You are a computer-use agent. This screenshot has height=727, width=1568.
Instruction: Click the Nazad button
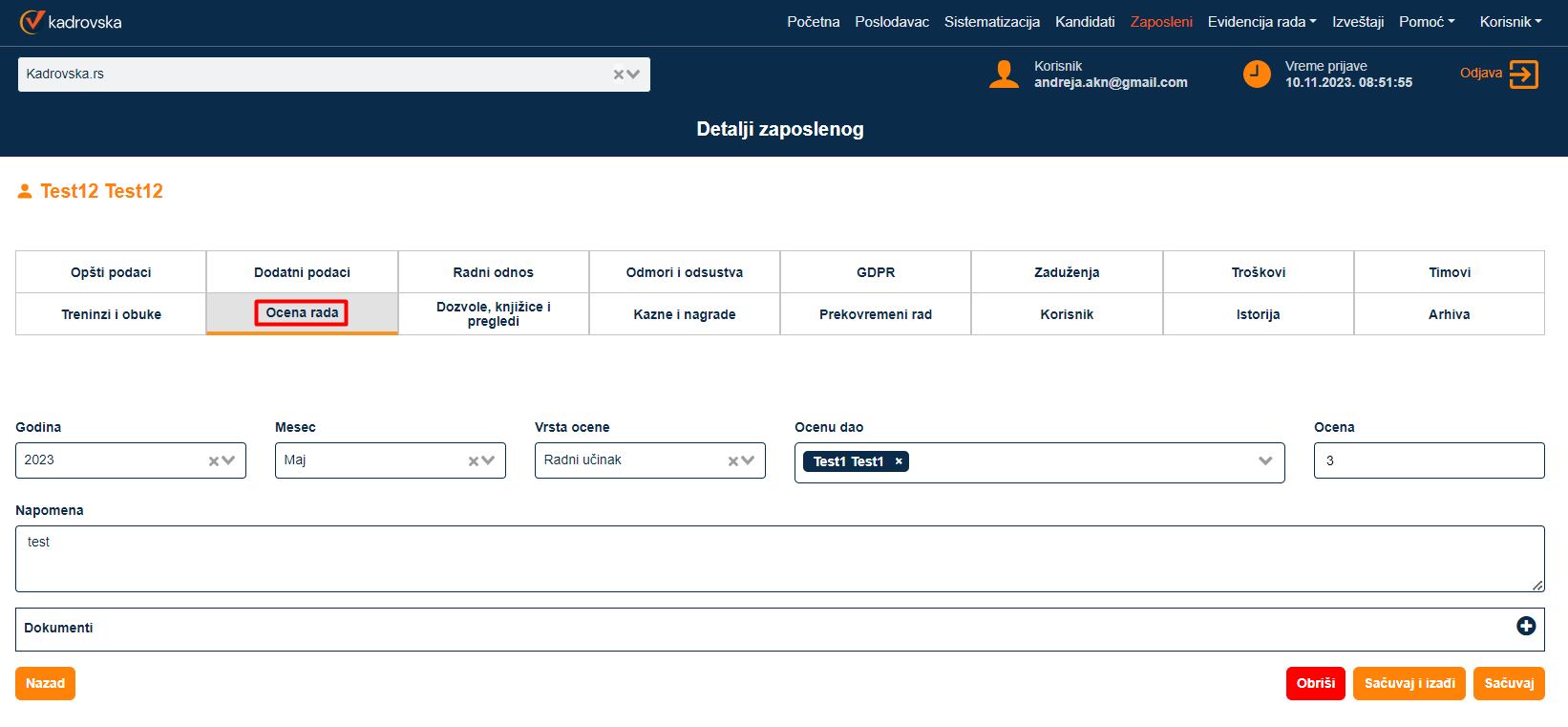pyautogui.click(x=45, y=683)
